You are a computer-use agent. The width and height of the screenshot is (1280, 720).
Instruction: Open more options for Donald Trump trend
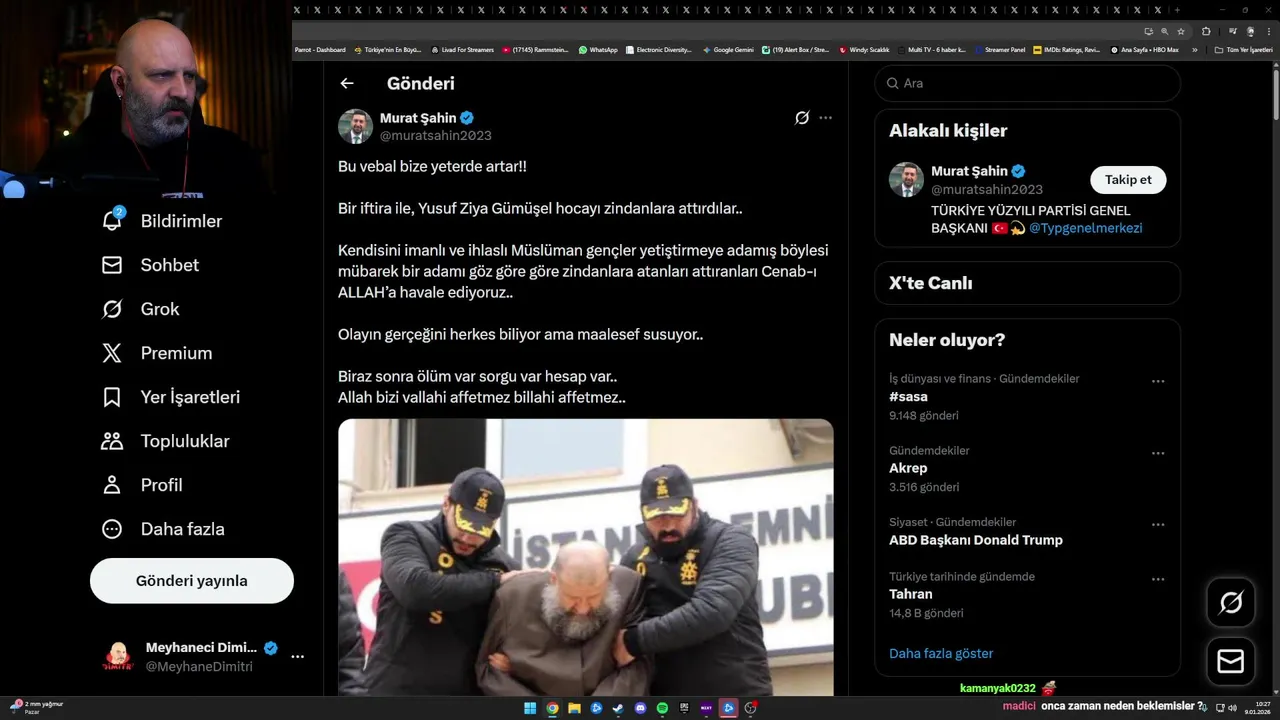1158,525
